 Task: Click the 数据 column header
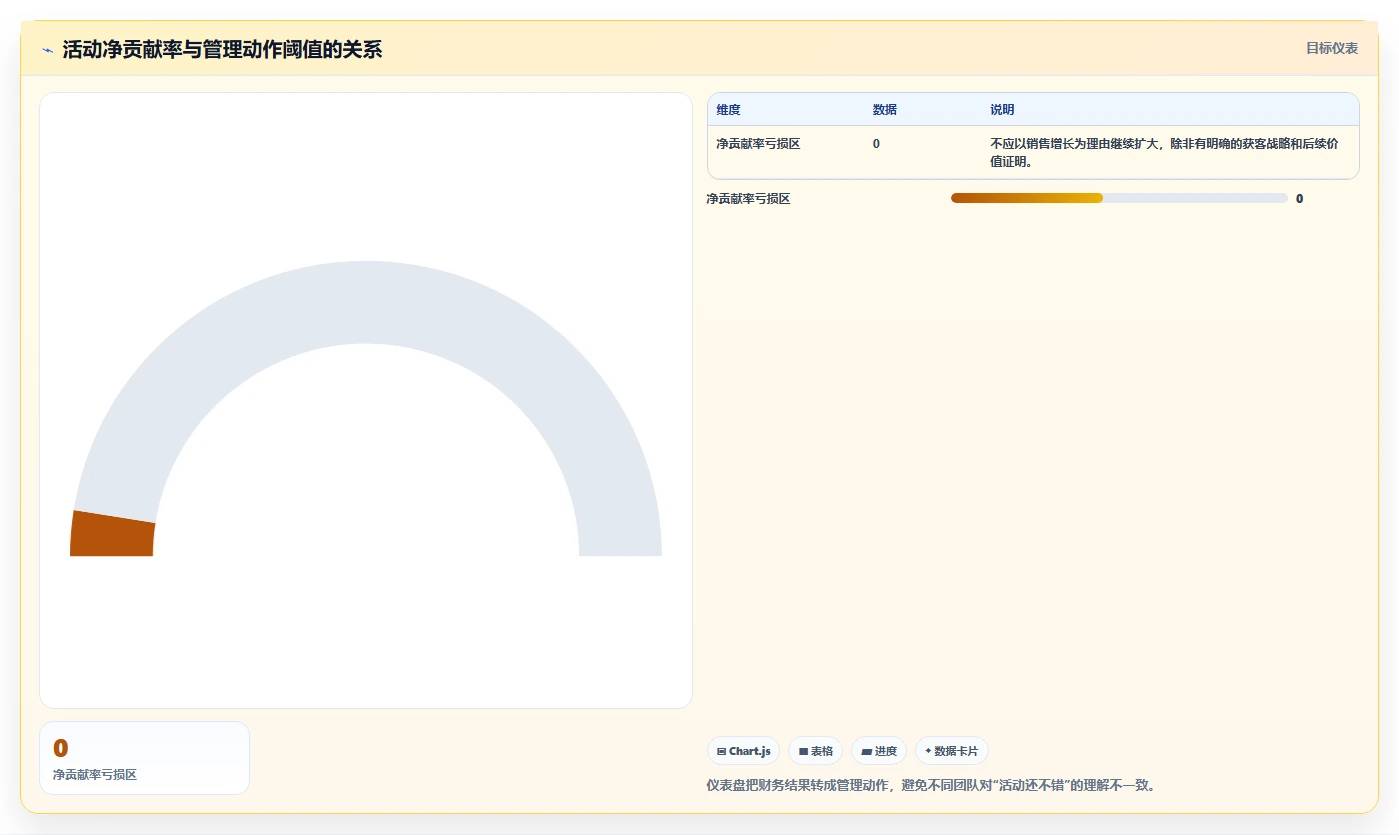885,110
